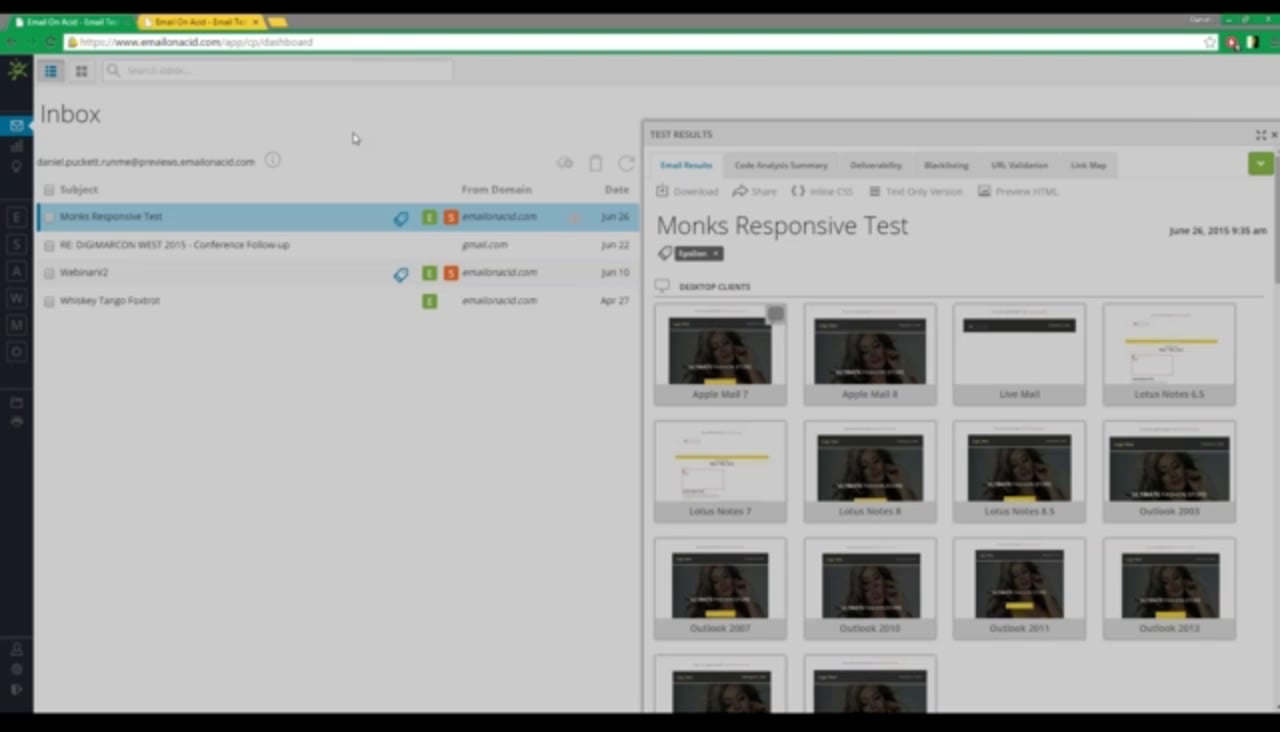Select the S letter sidebar button
This screenshot has height=732, width=1280.
point(16,244)
